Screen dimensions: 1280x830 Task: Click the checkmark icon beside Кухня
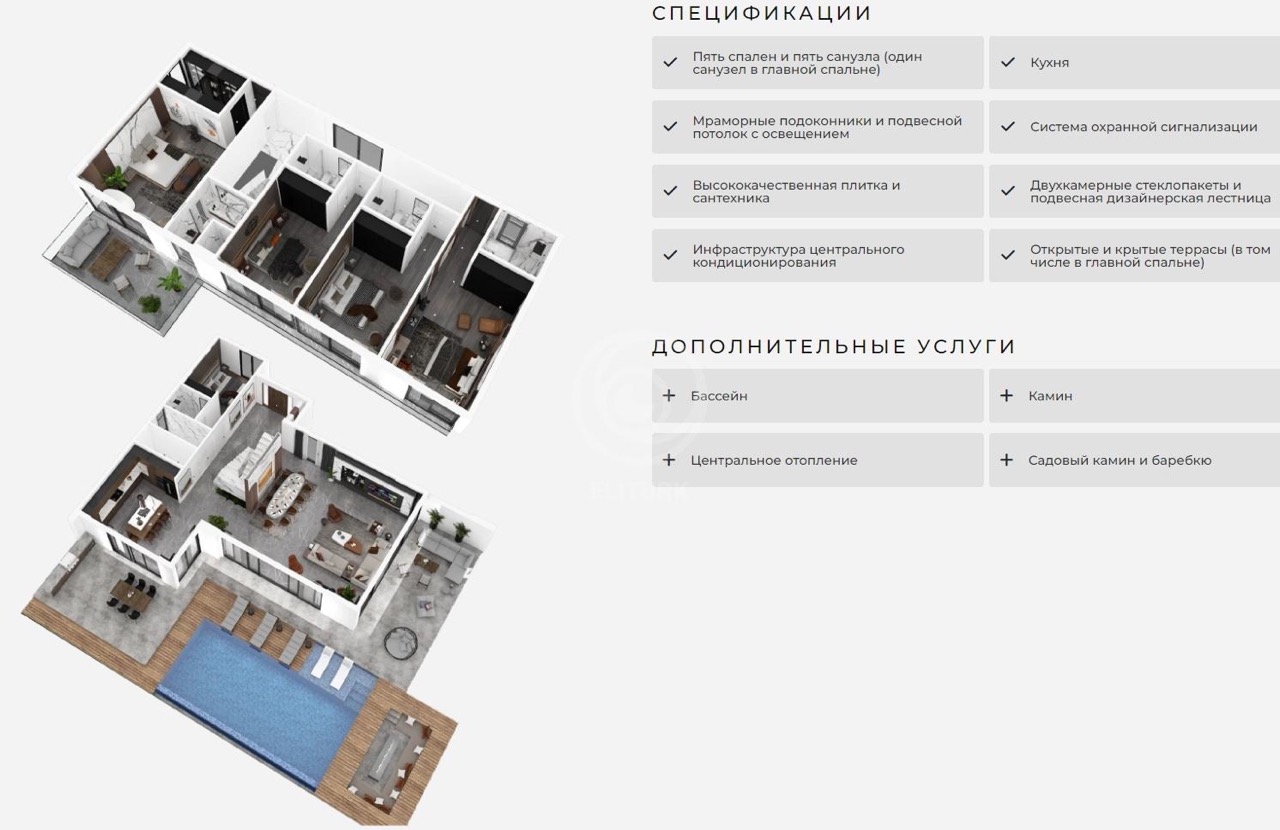(1008, 62)
